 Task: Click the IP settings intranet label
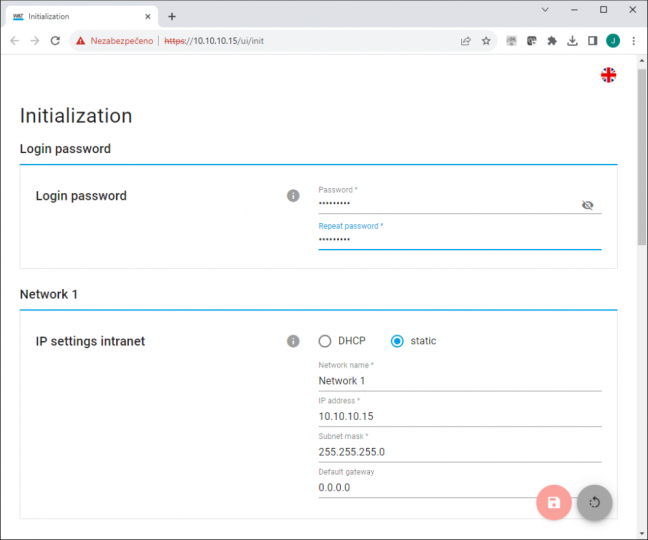[90, 341]
